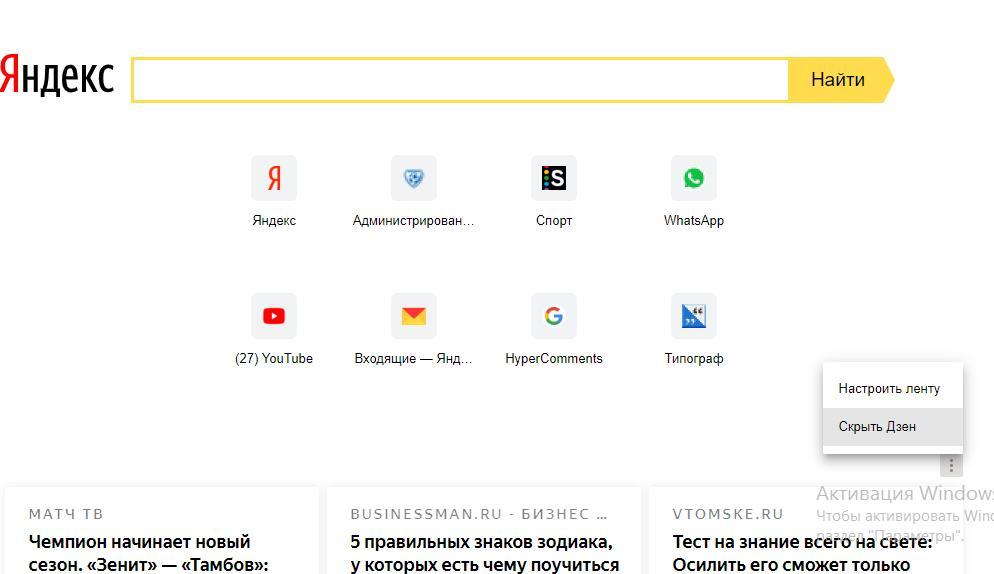The image size is (994, 574).
Task: Click the Яндекс logo
Action: [56, 75]
